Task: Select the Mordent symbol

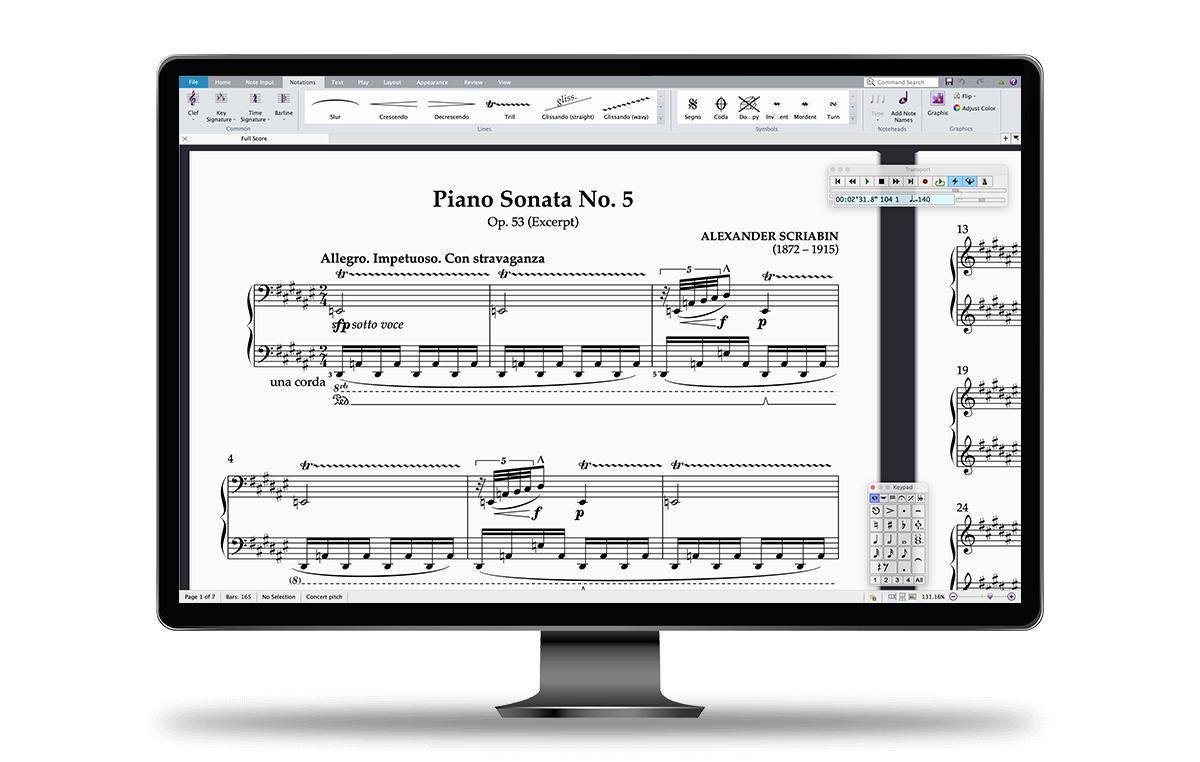Action: (806, 106)
